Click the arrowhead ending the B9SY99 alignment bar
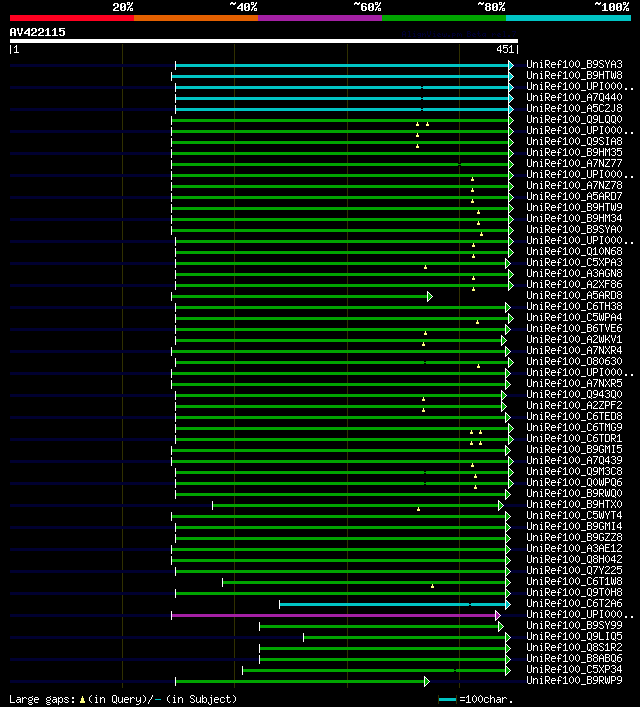 click(x=501, y=627)
